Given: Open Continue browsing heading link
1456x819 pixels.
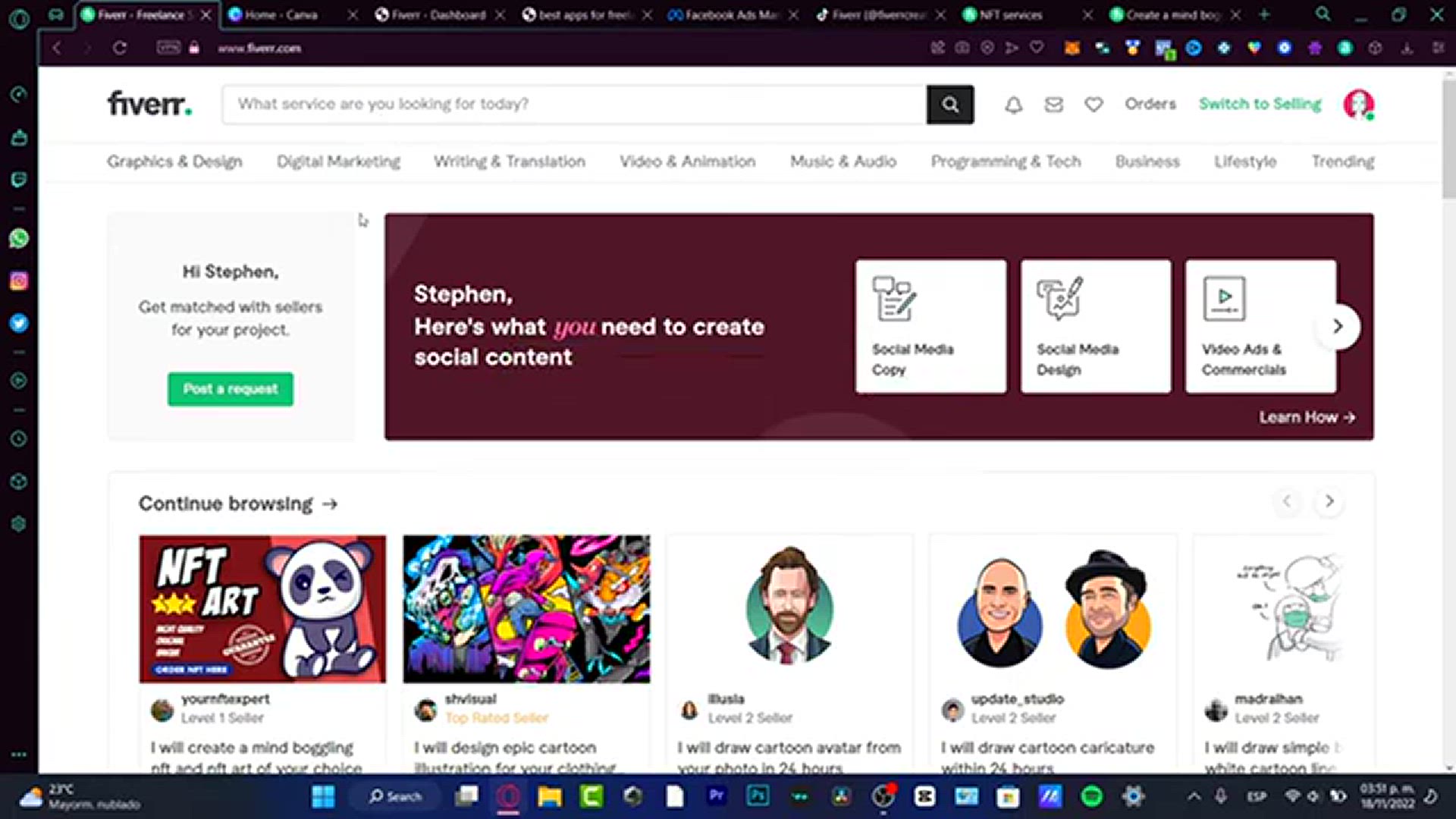Looking at the screenshot, I should click(238, 504).
